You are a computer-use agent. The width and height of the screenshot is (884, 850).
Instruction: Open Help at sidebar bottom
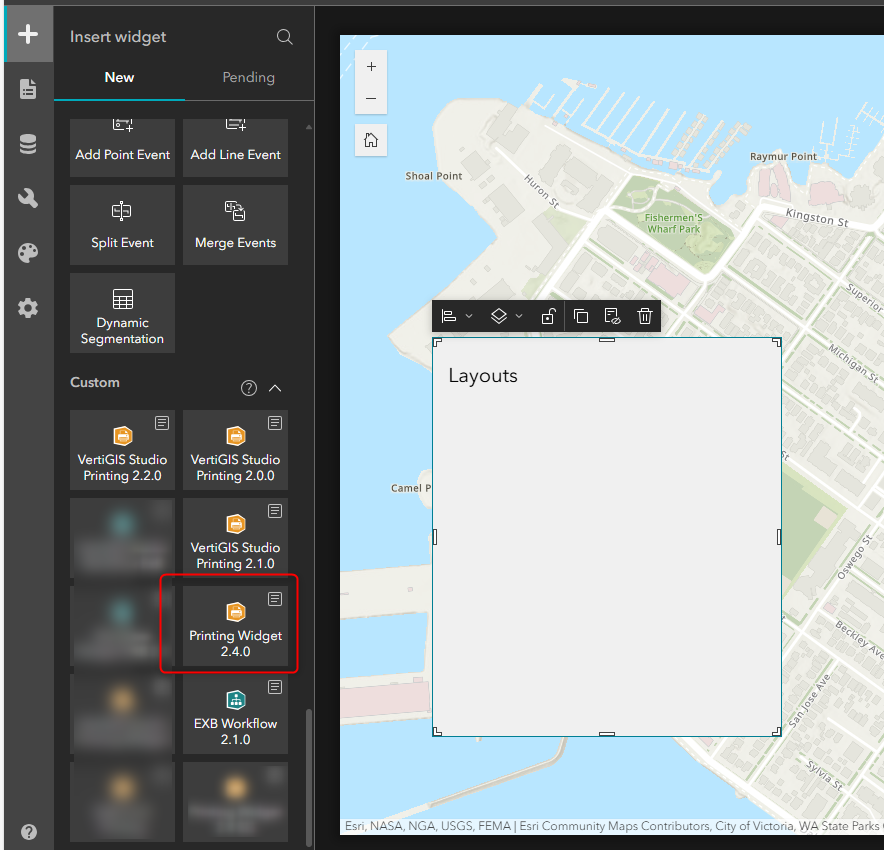(x=28, y=831)
